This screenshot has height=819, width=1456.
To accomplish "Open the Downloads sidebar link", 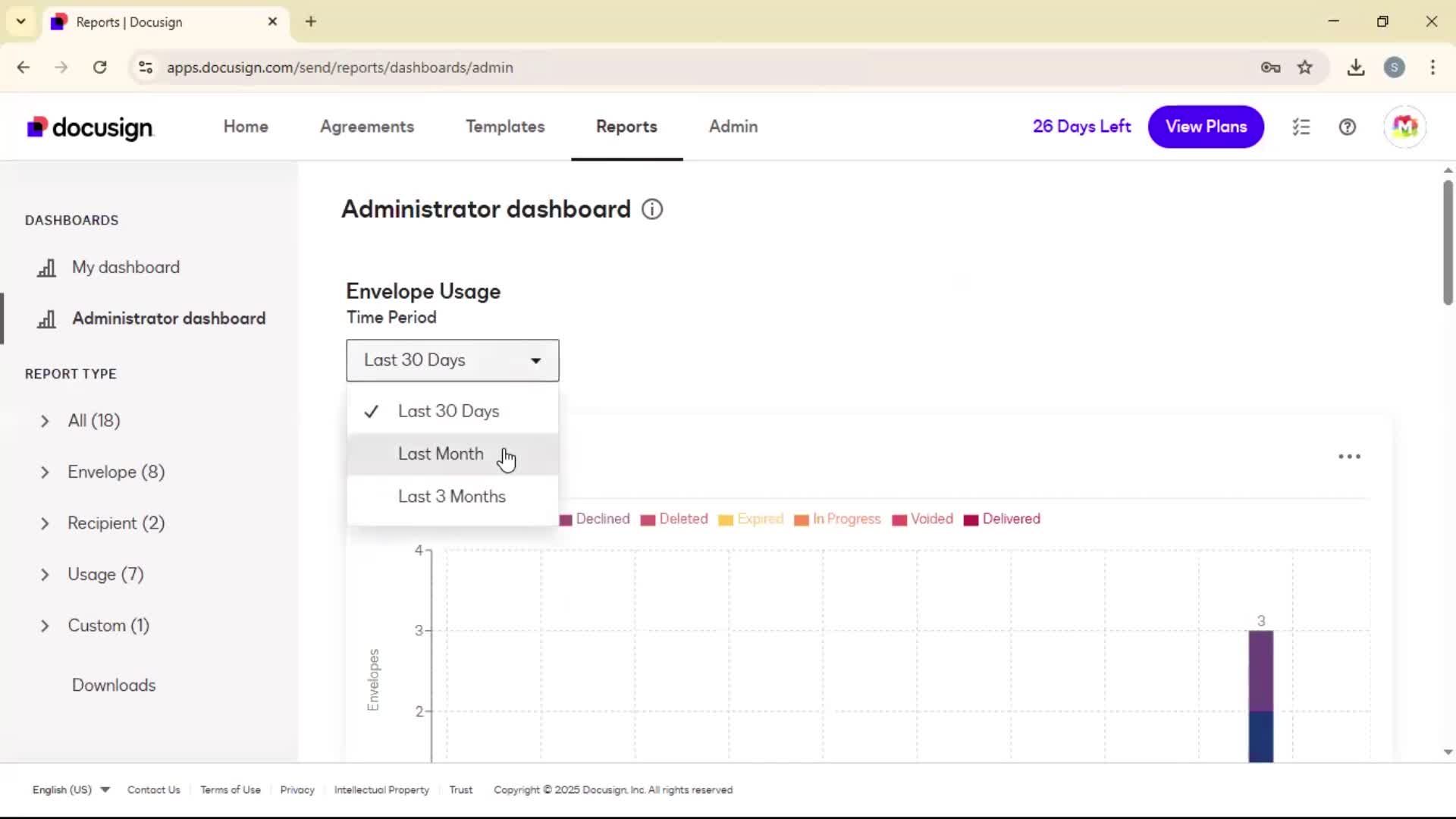I will [x=114, y=686].
